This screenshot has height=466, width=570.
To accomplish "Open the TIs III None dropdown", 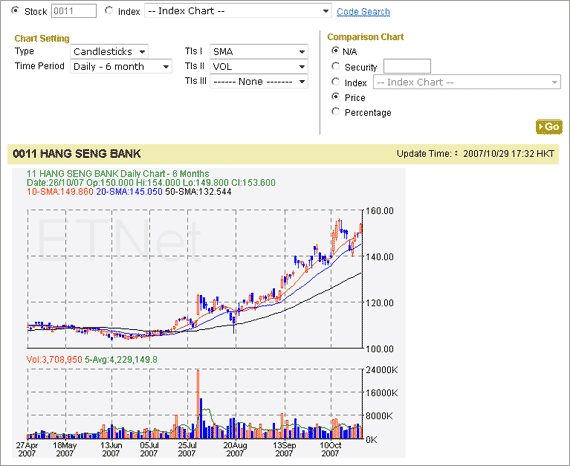I will [x=259, y=81].
